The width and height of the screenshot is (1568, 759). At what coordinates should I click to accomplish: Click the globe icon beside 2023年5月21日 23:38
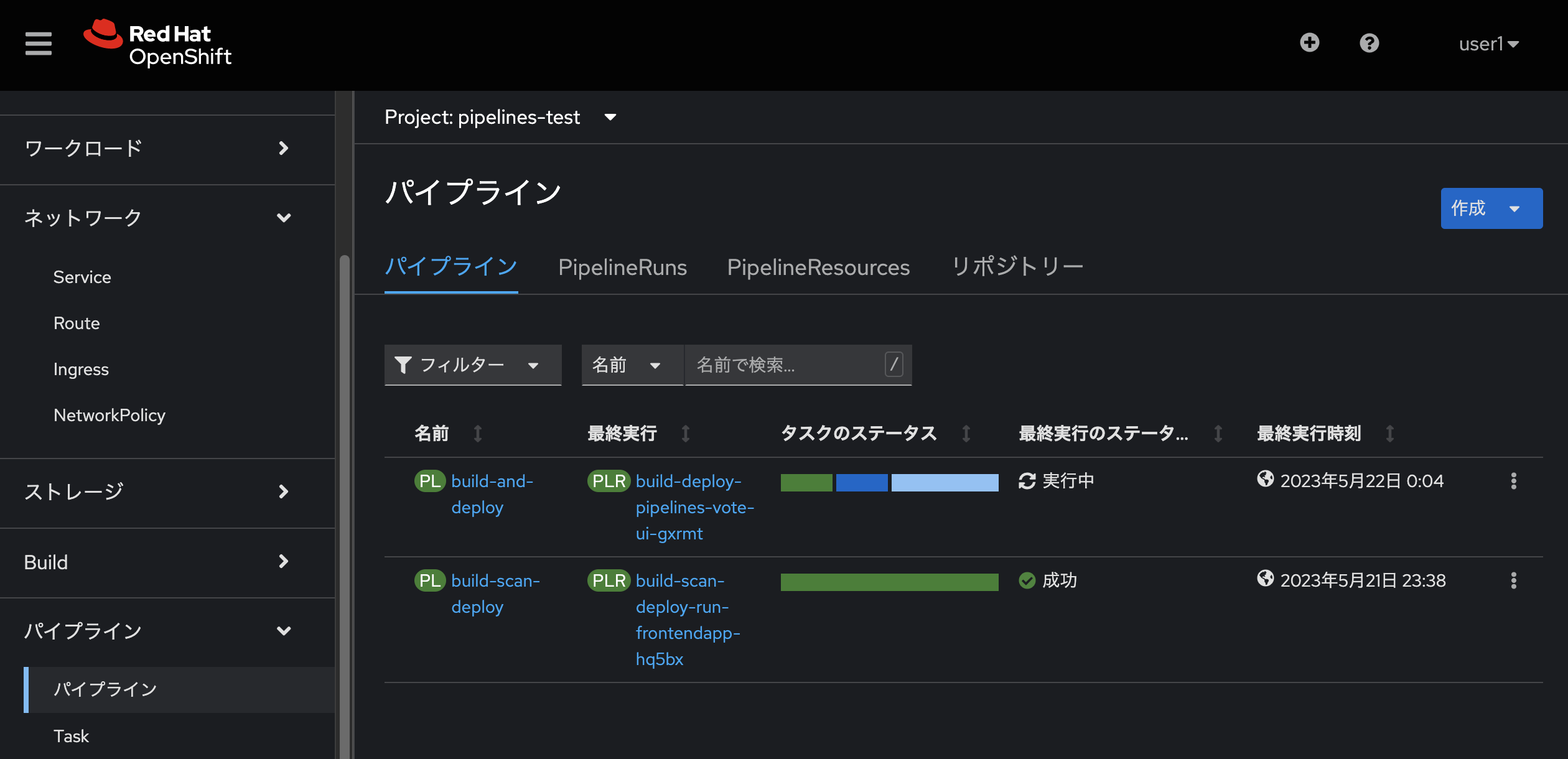(x=1265, y=578)
